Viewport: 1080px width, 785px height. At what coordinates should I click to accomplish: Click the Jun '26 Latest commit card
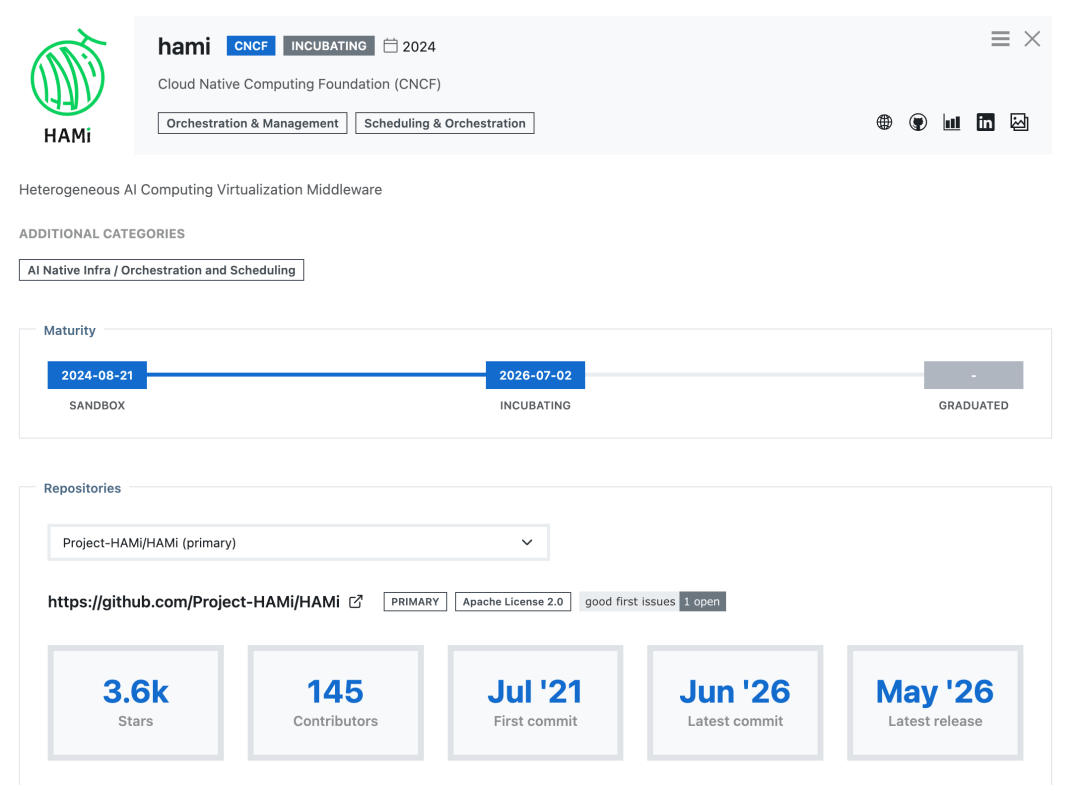[x=735, y=703]
